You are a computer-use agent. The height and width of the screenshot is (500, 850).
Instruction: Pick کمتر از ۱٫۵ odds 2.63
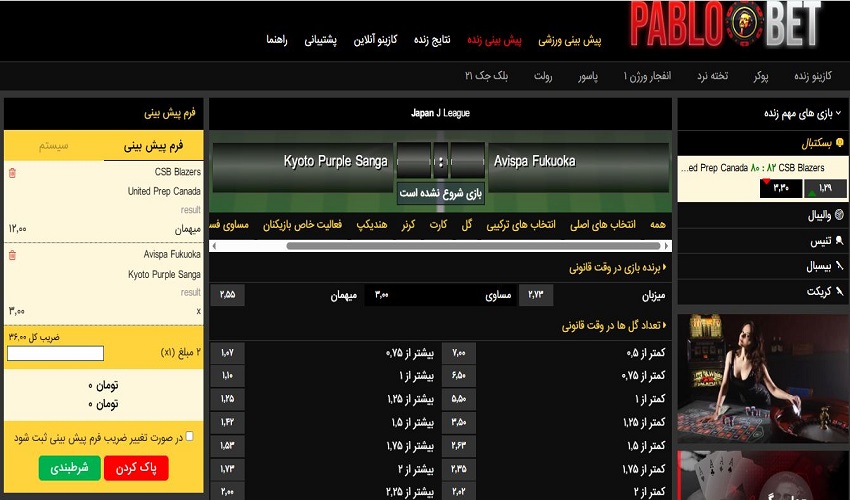tap(459, 446)
